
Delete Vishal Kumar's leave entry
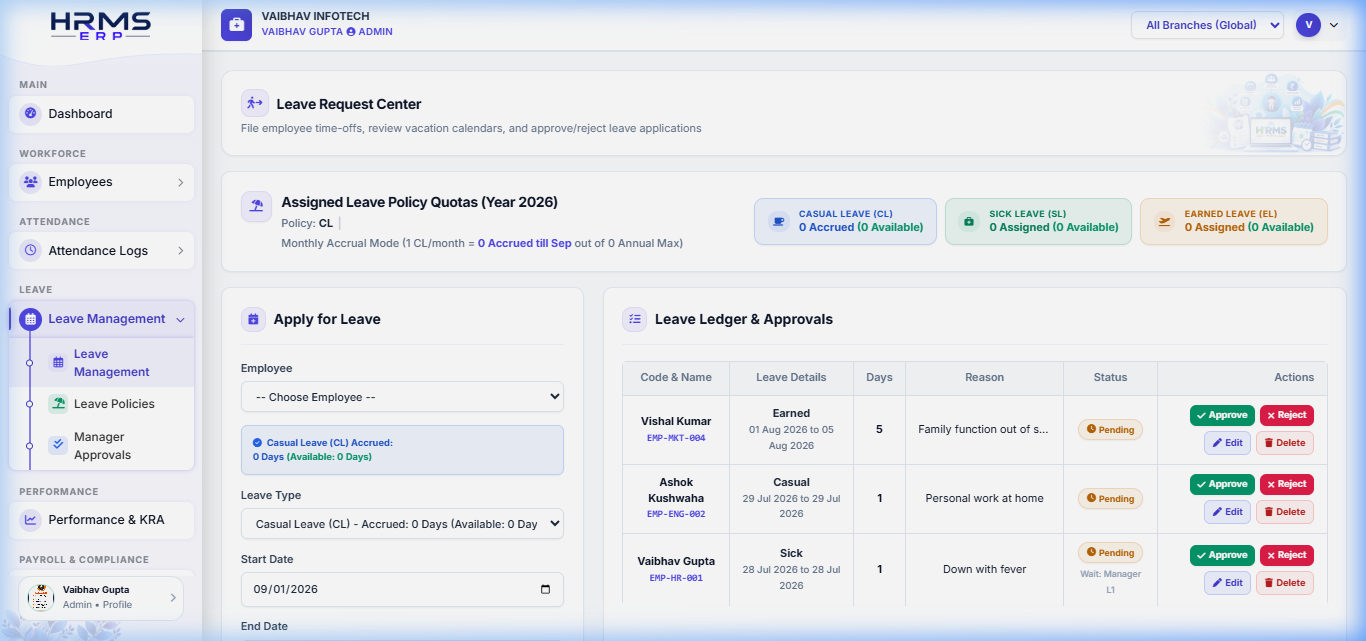pyautogui.click(x=1285, y=442)
